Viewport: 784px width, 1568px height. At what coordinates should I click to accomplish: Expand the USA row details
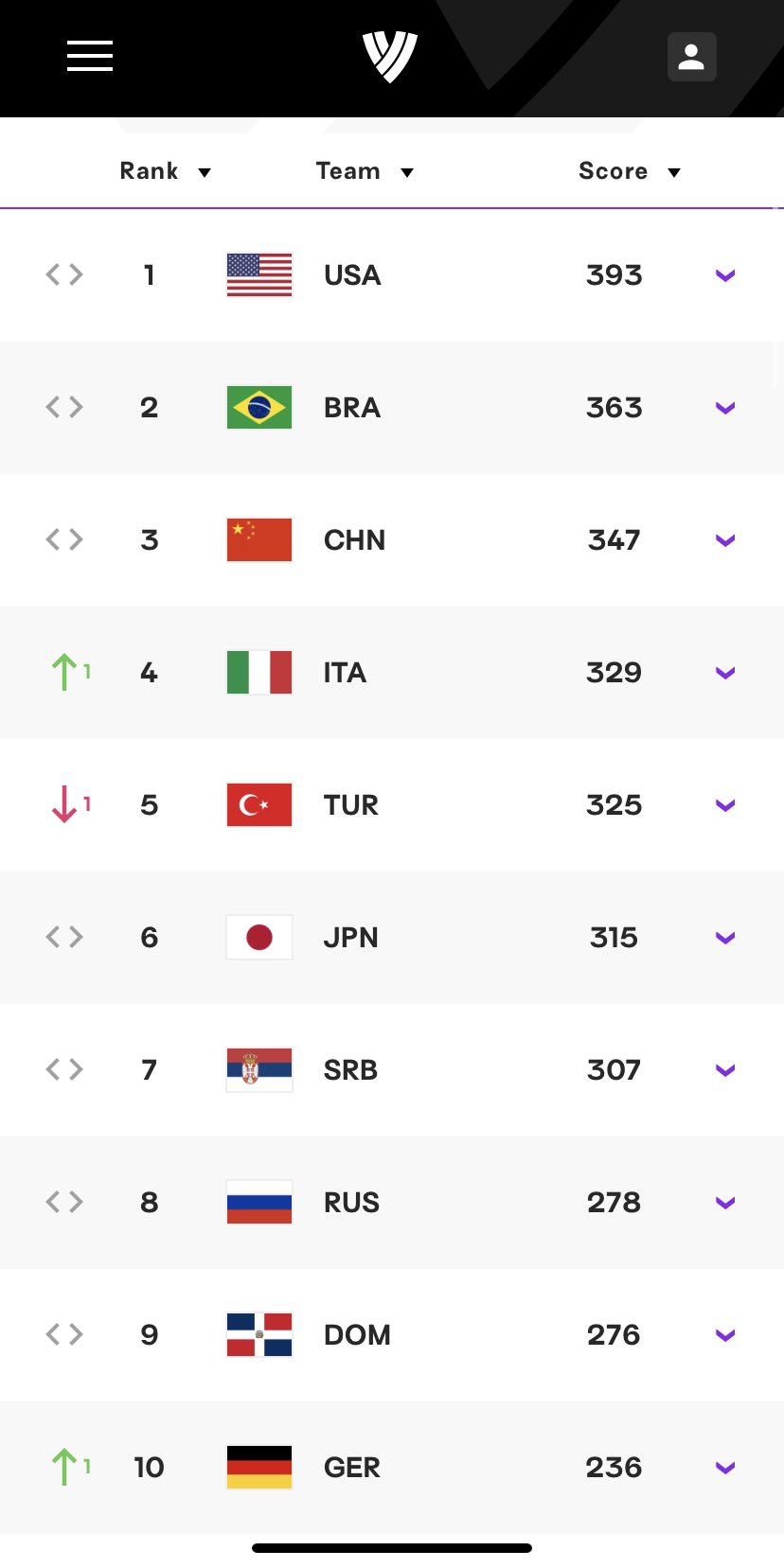[x=725, y=275]
